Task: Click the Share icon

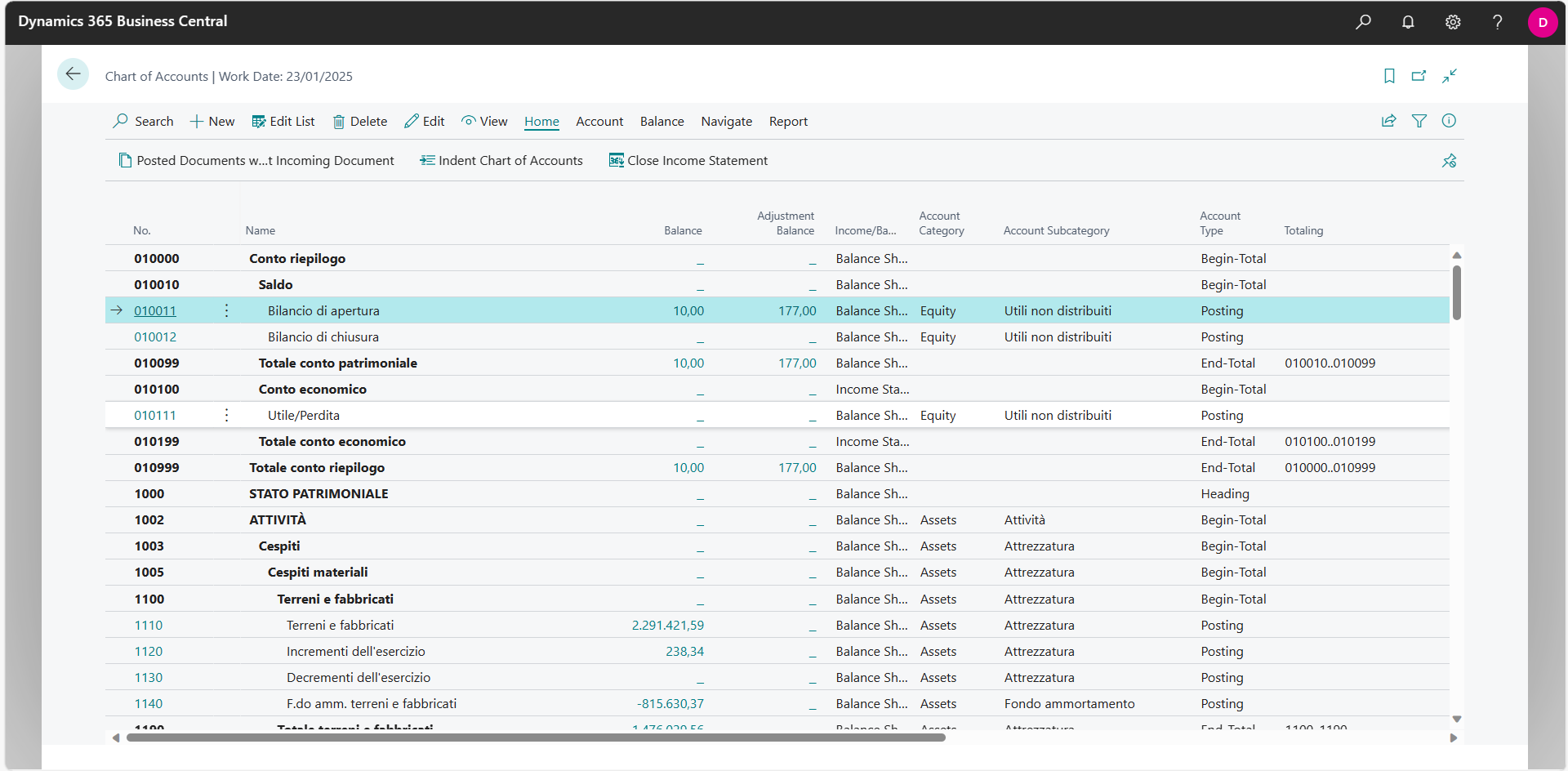Action: click(x=1388, y=121)
